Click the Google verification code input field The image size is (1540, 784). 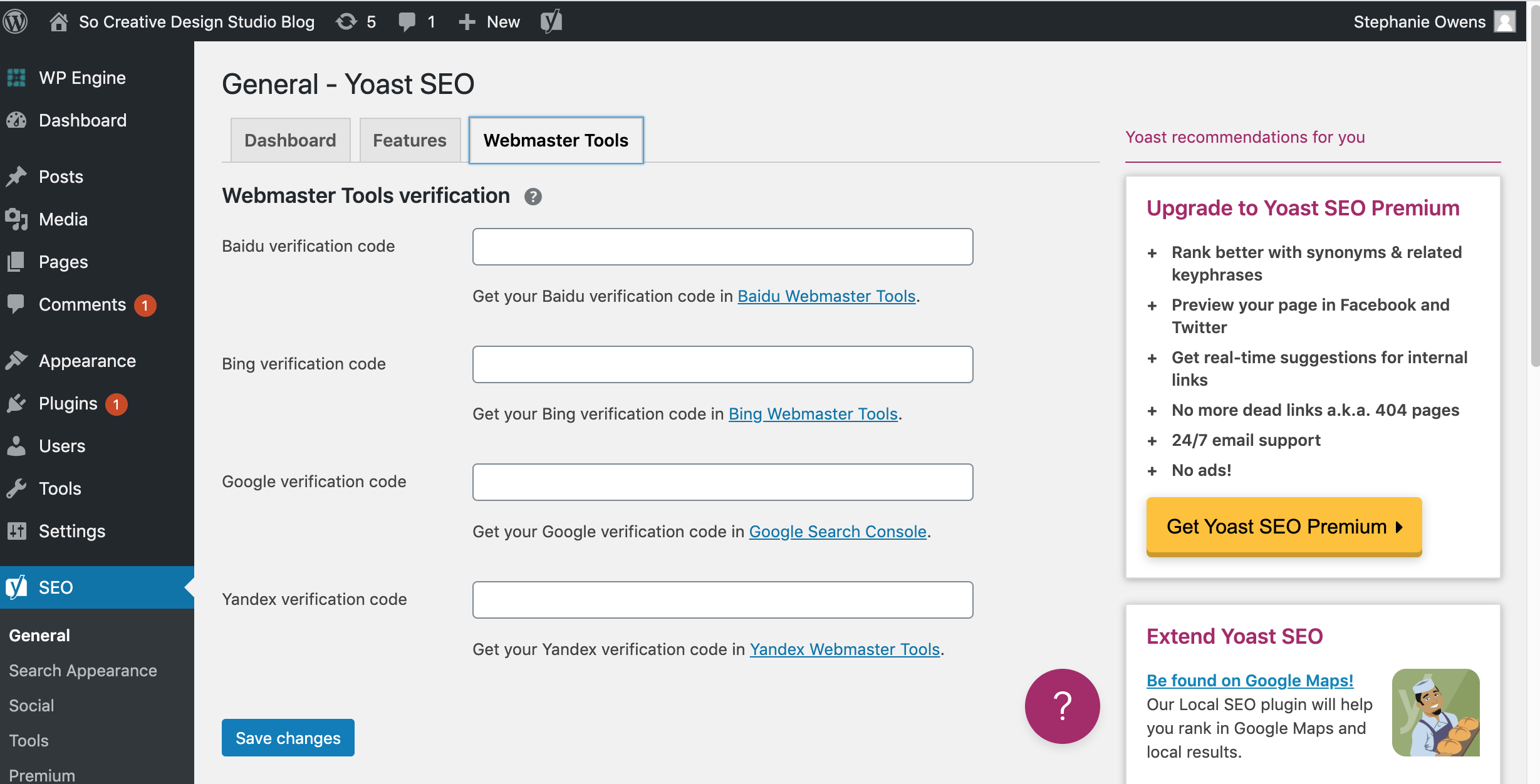pos(723,481)
